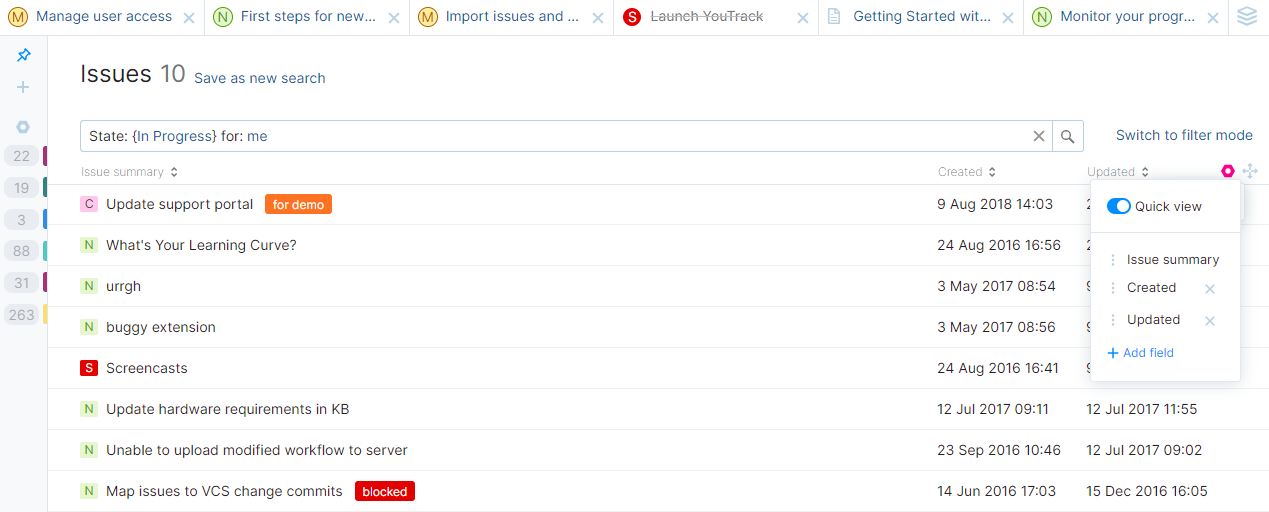
Task: Click the orange 'for demo' tag
Action: click(x=298, y=204)
